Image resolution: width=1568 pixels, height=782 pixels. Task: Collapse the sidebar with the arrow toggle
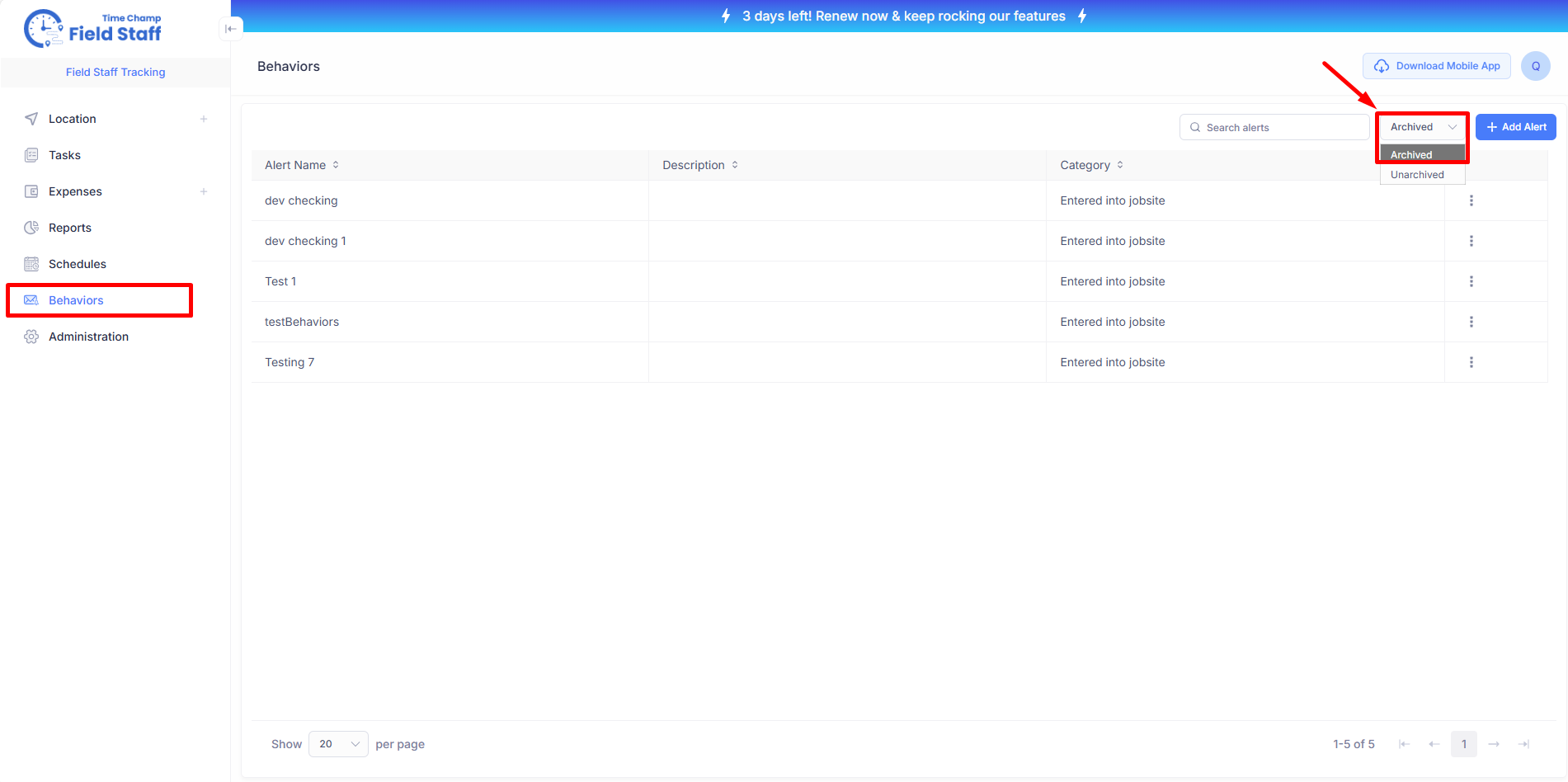(x=231, y=29)
